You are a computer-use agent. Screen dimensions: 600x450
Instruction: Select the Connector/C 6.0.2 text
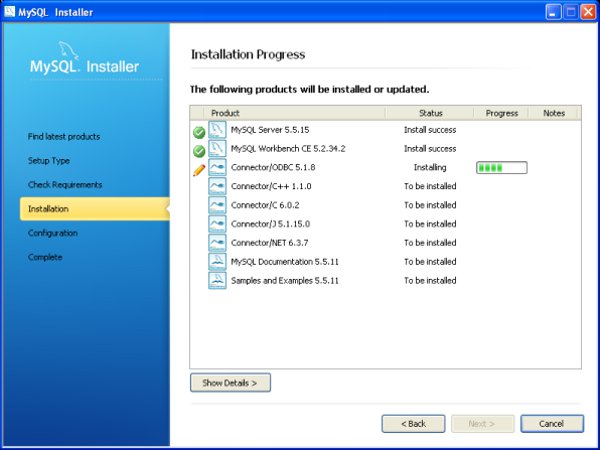click(265, 205)
